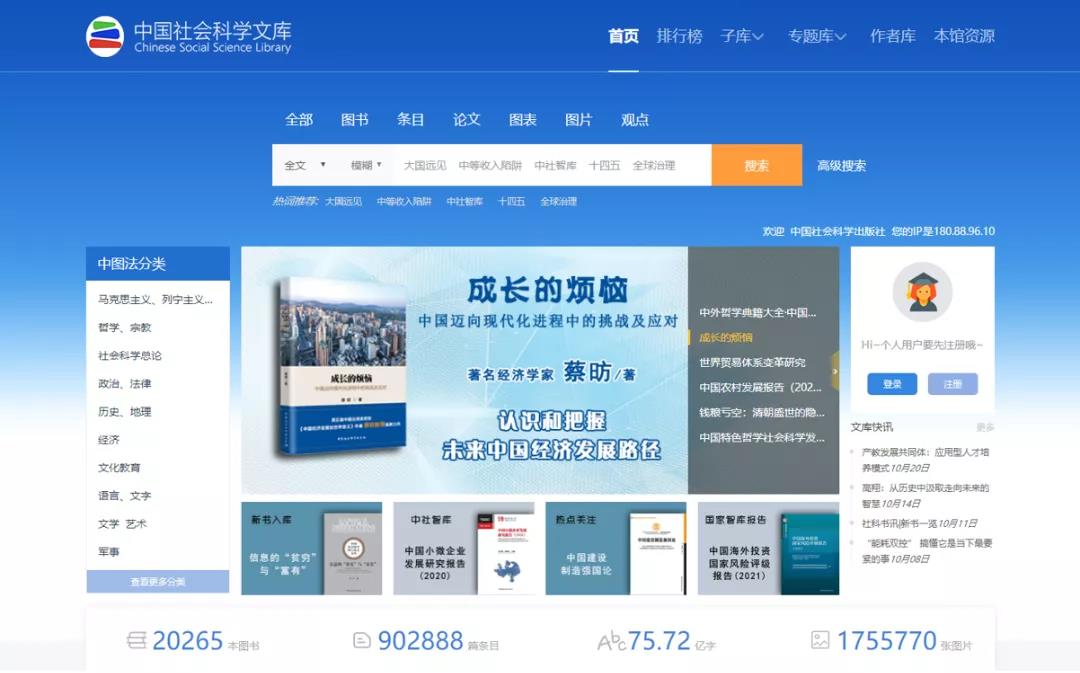Select banner item 中国农村发展报告
Viewport: 1080px width, 673px height.
tap(760, 387)
